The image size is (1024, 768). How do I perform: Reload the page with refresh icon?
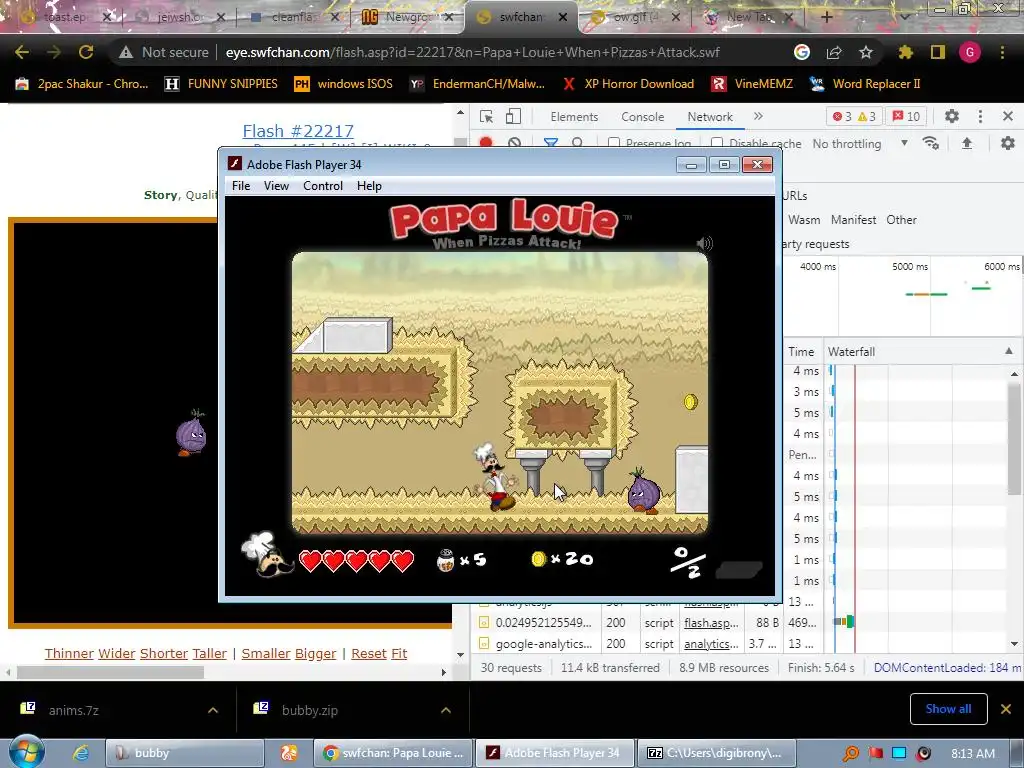coord(86,52)
